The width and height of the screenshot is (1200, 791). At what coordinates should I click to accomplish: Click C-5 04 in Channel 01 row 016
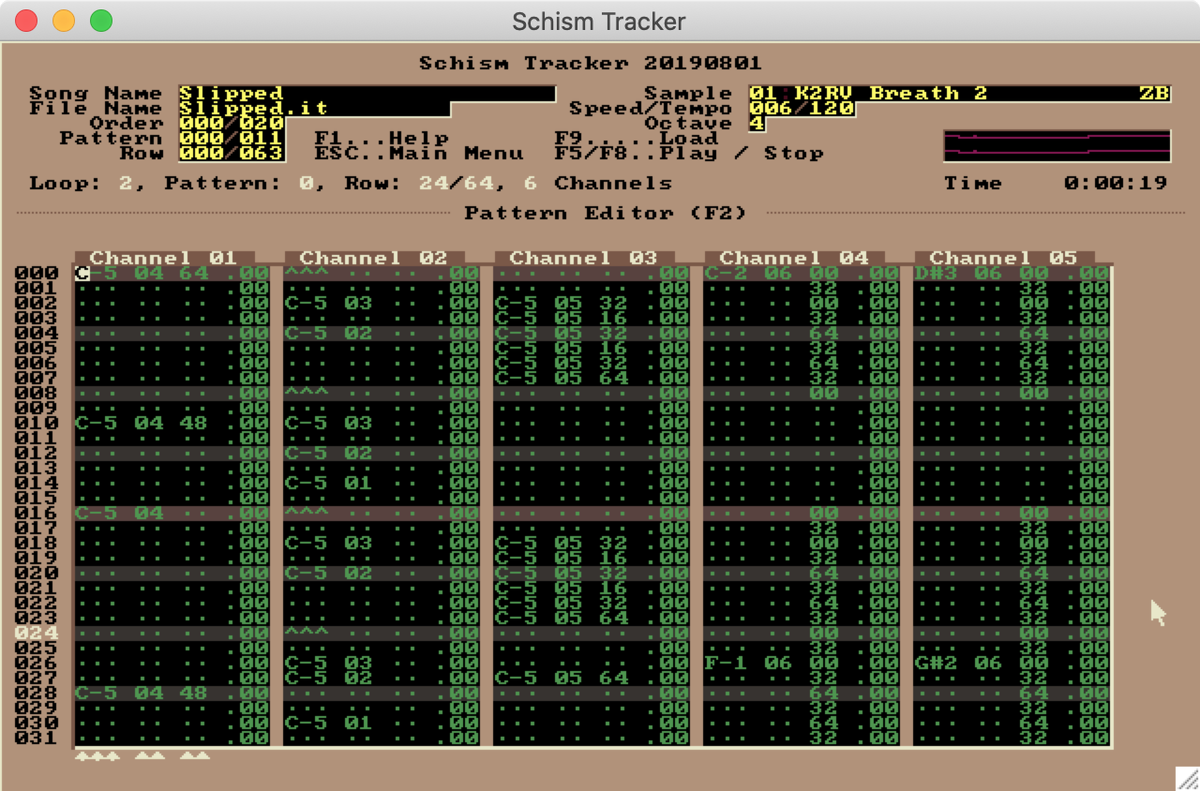tap(120, 513)
